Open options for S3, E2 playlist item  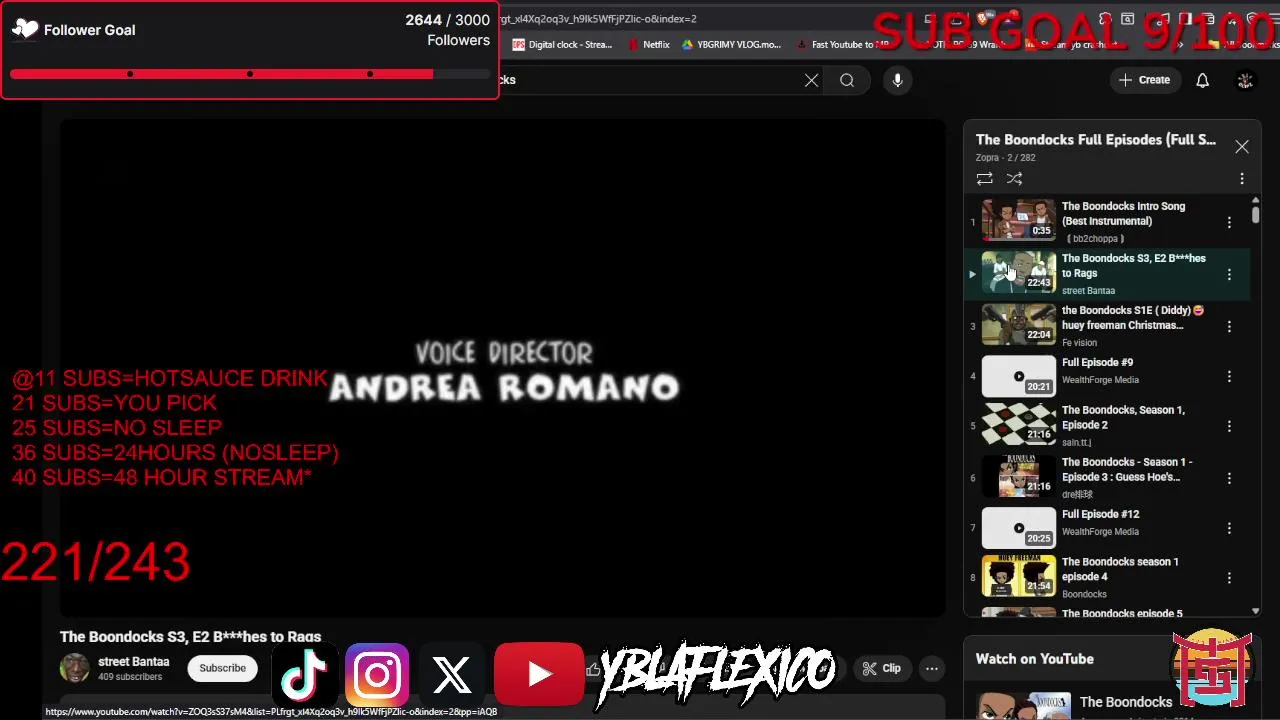coord(1229,274)
